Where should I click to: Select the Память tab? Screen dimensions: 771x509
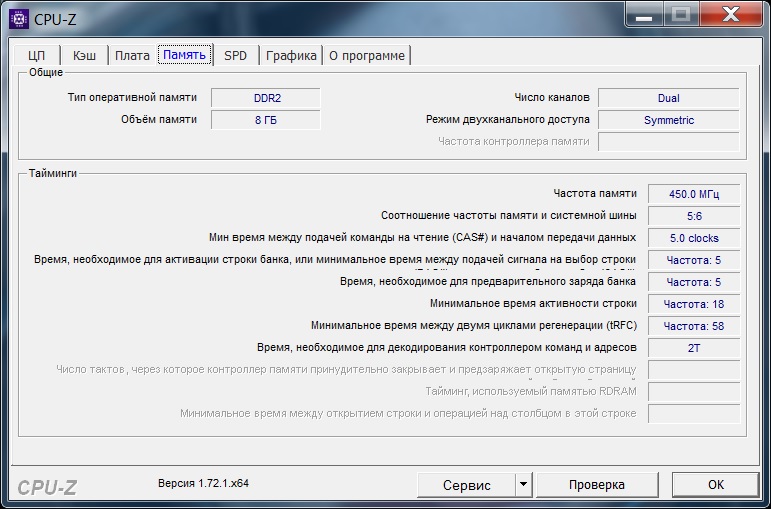tap(184, 55)
